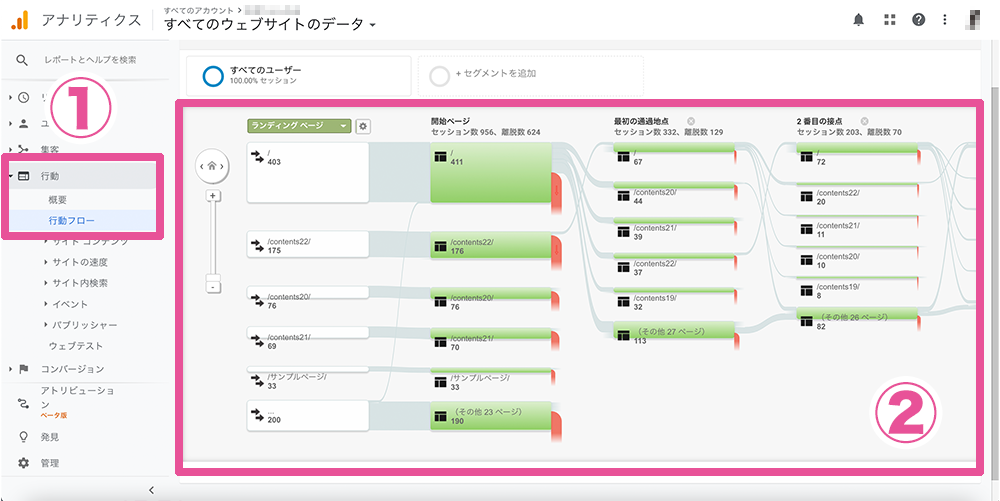This screenshot has height=501, width=1000.
Task: Click the audience person icon in sidebar
Action: pos(24,123)
